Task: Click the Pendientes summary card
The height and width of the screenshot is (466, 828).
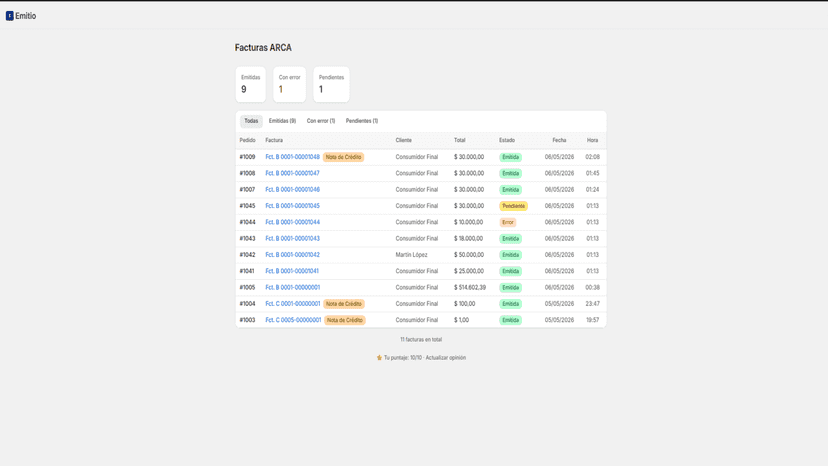Action: [331, 84]
